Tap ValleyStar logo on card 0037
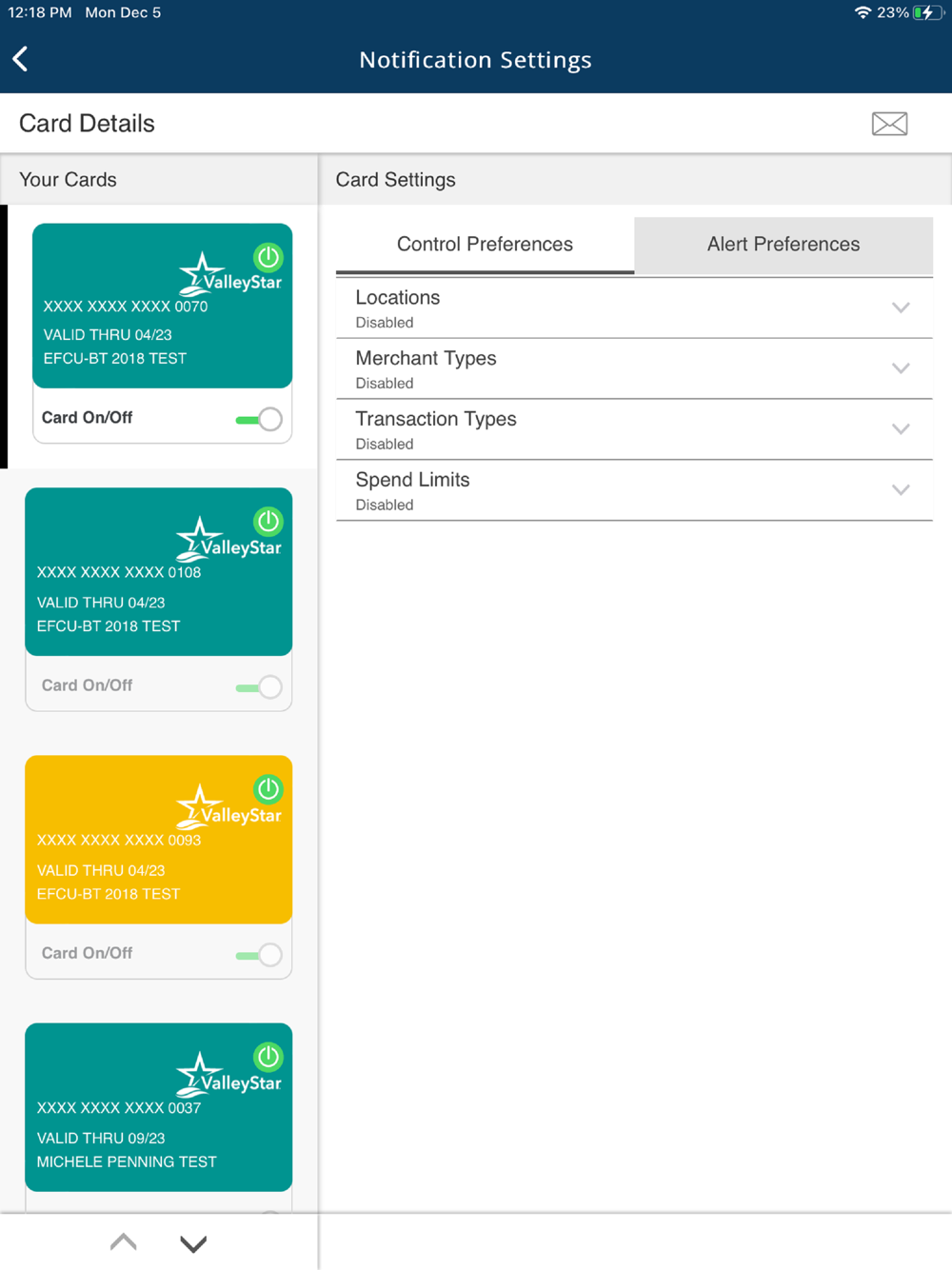The image size is (952, 1270). (x=229, y=1074)
